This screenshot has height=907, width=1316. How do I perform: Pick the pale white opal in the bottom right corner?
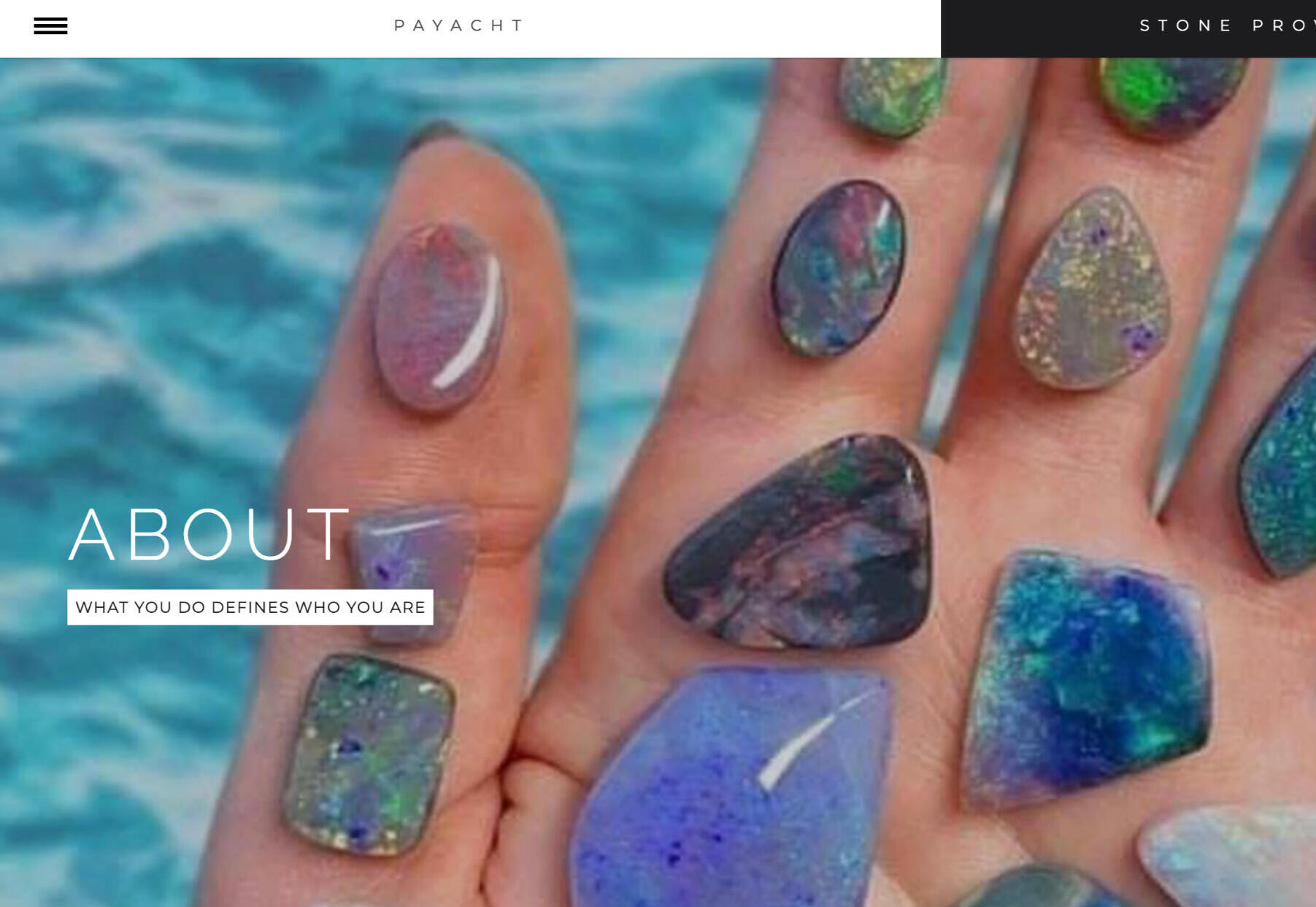pos(1230,854)
